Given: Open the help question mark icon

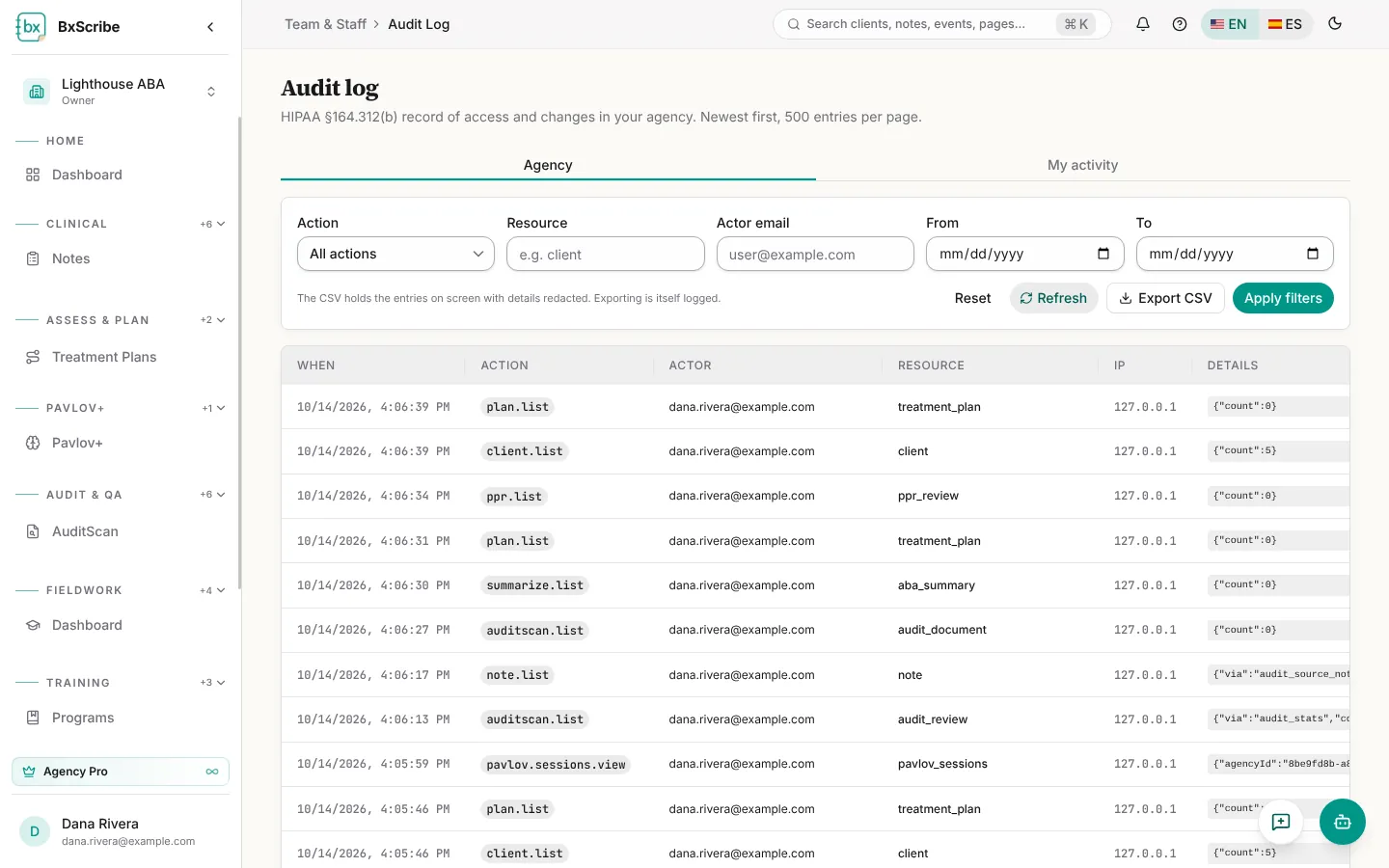Looking at the screenshot, I should (1180, 24).
